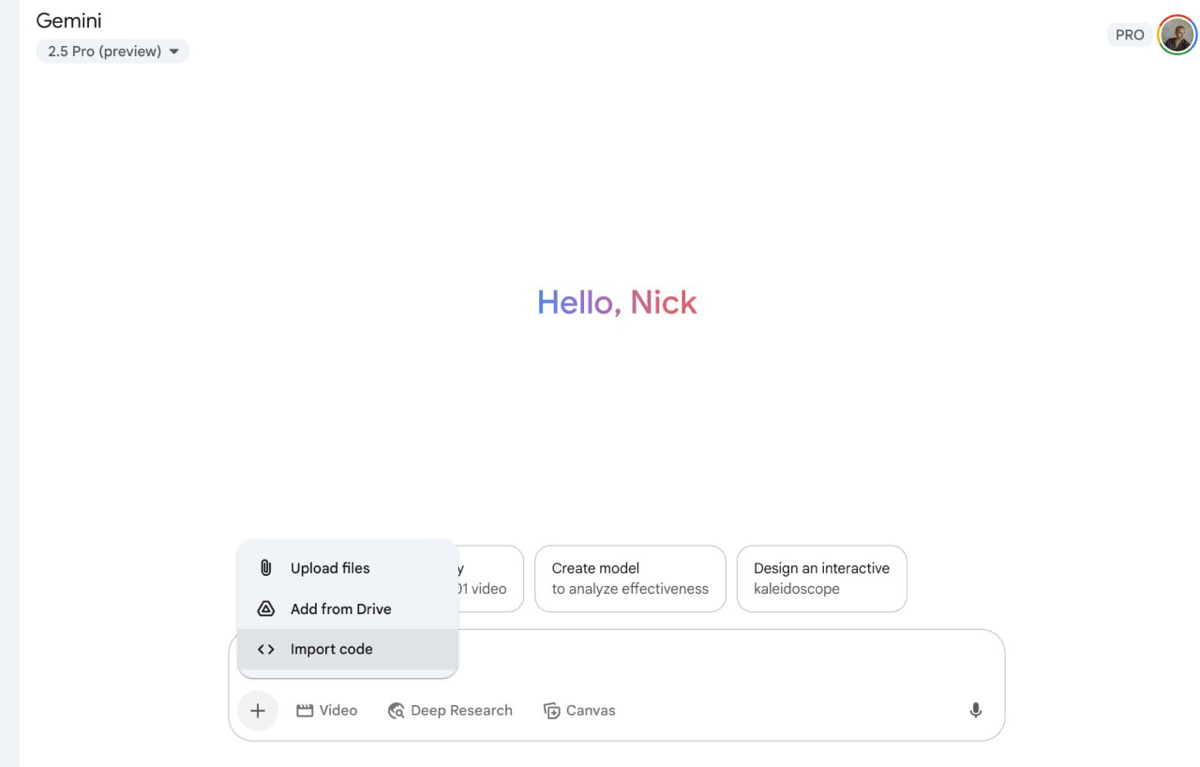Click the PRO badge

point(1130,35)
